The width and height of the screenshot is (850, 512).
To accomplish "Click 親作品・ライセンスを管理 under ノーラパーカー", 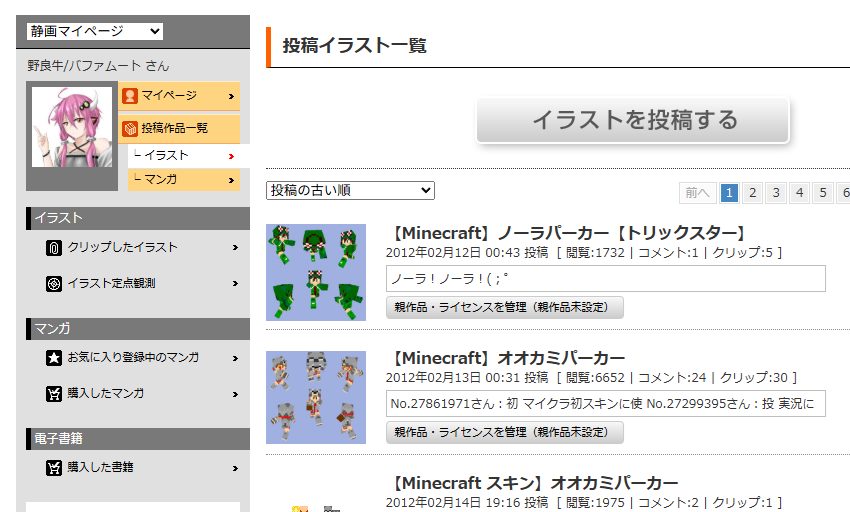I will pos(505,308).
